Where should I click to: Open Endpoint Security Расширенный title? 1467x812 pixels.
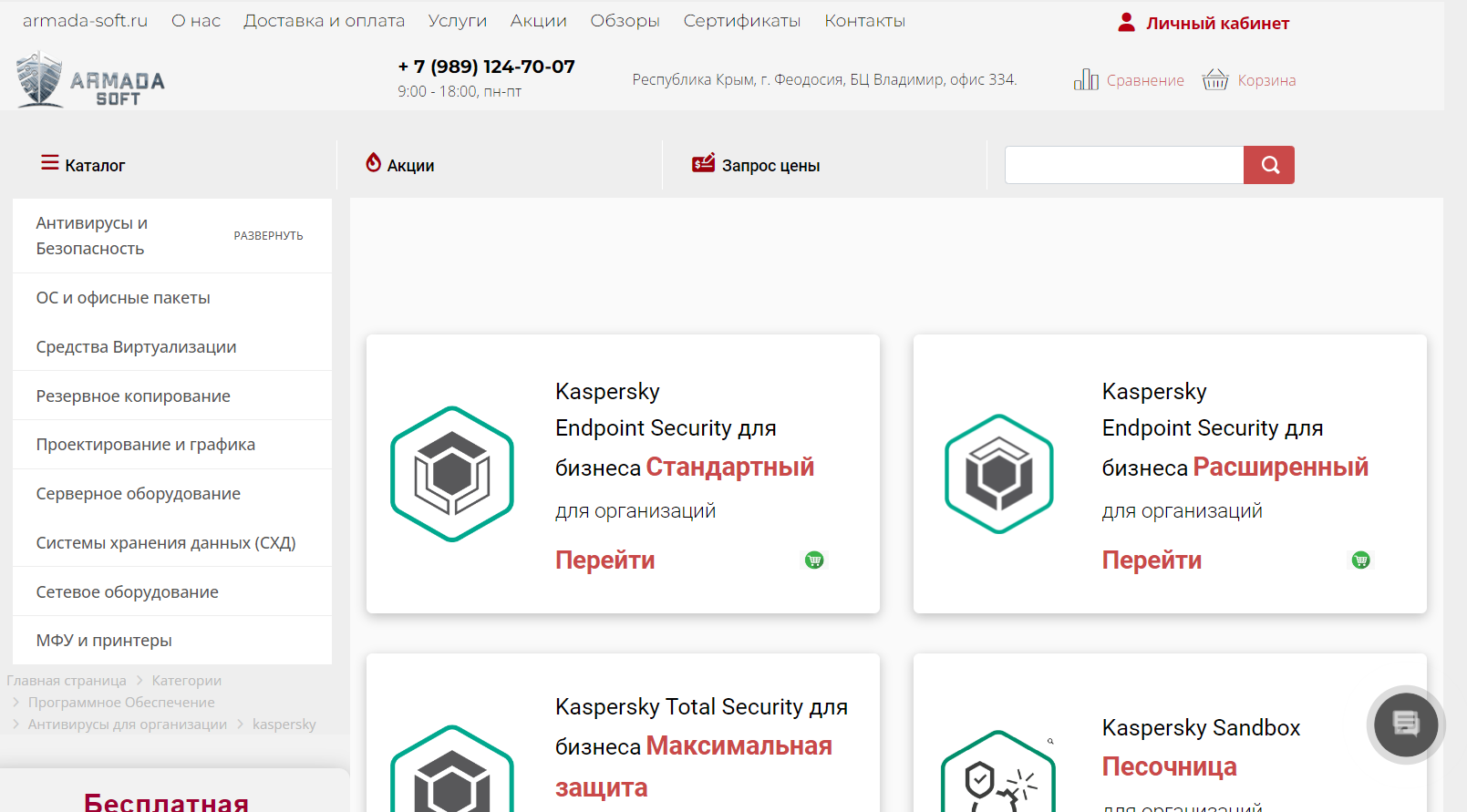click(x=1235, y=429)
